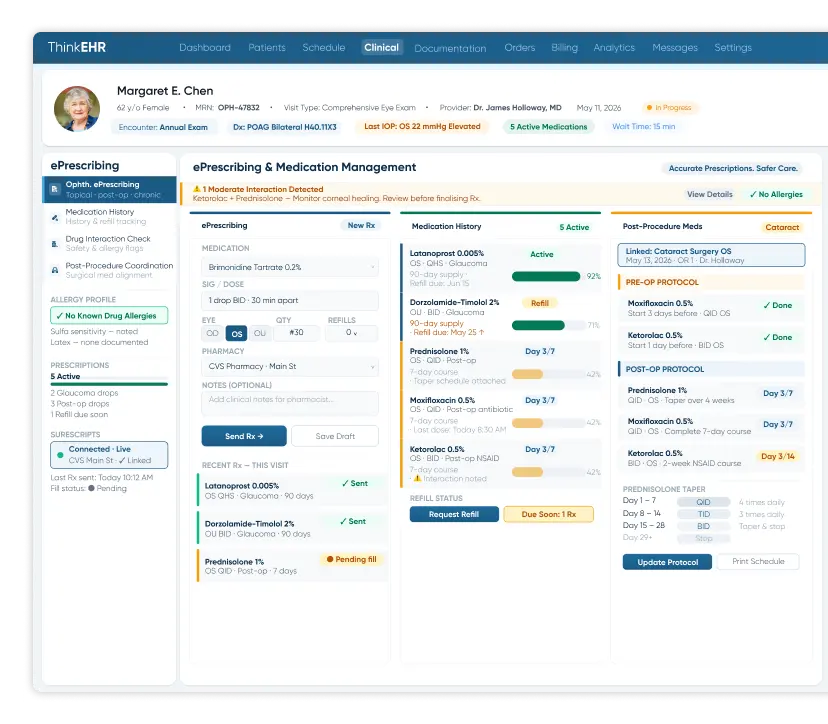Click the Cataract tag in Post-Procedure Meds

[782, 227]
